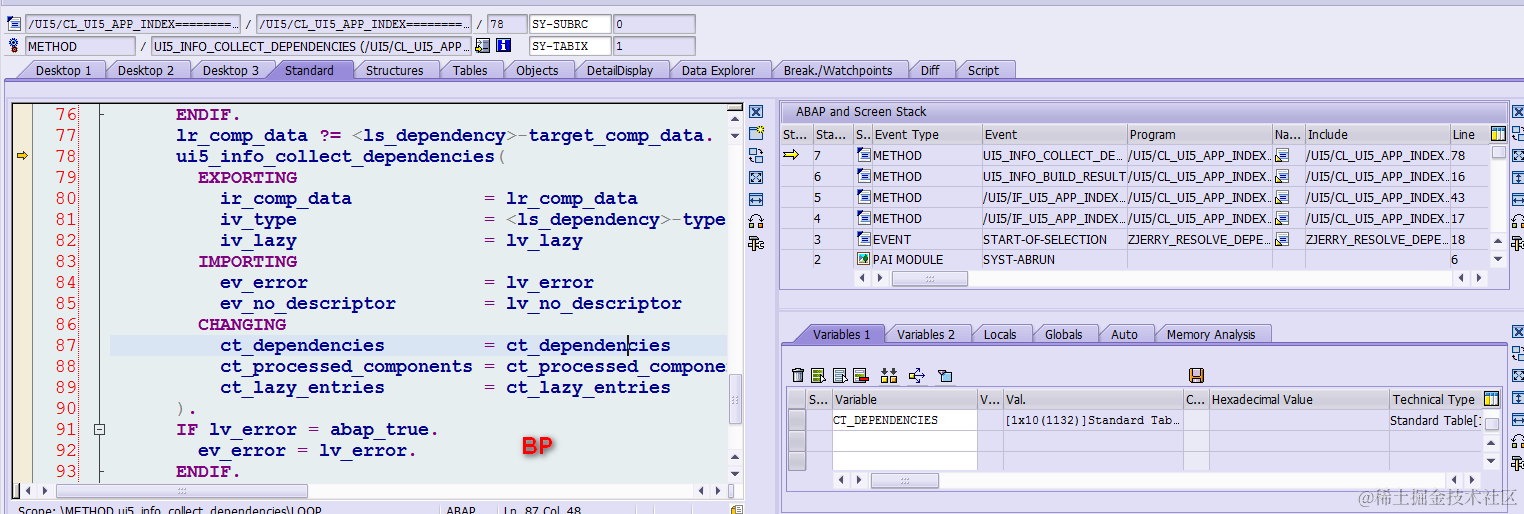Select third empty row selector in Variables table
Screen dimensions: 1524x514
point(797,461)
